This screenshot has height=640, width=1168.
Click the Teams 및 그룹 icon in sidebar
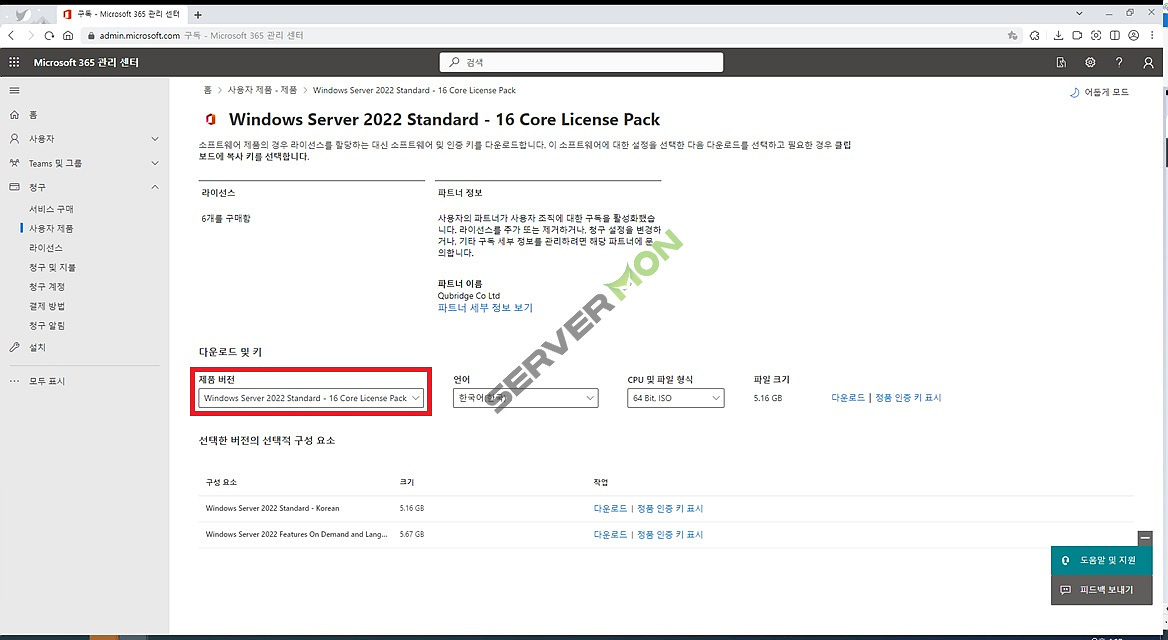click(x=14, y=162)
